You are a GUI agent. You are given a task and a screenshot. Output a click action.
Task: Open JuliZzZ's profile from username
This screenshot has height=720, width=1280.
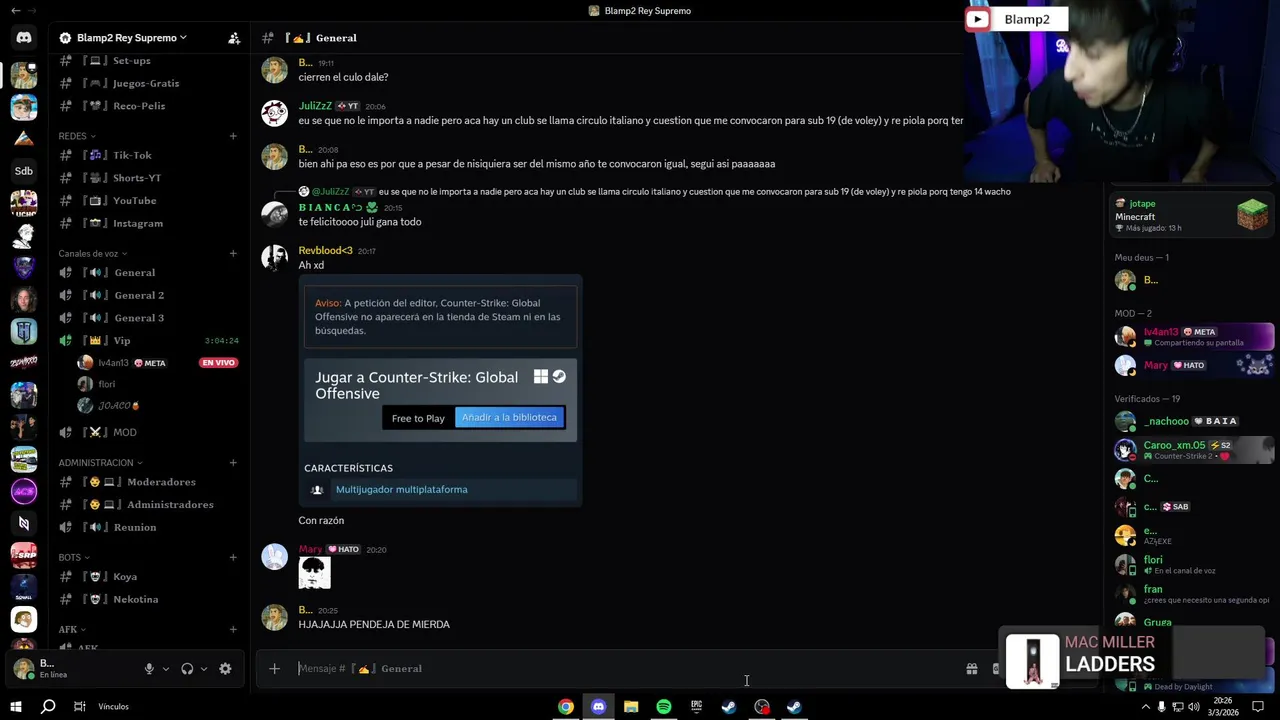315,106
